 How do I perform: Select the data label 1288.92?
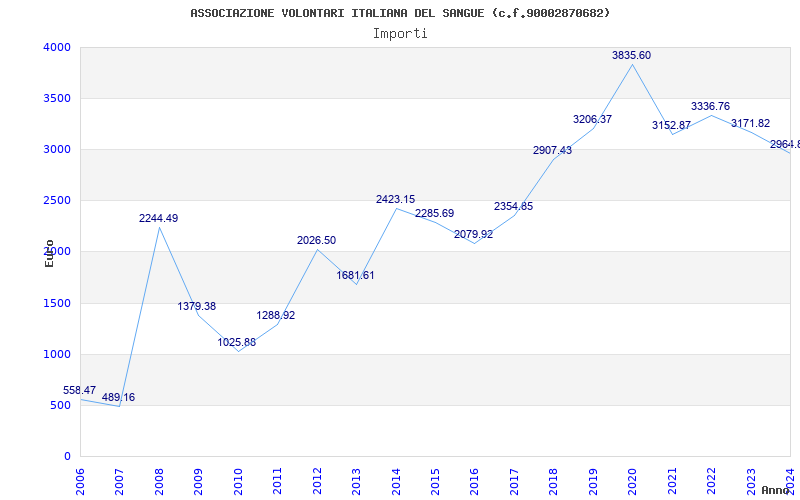[276, 316]
